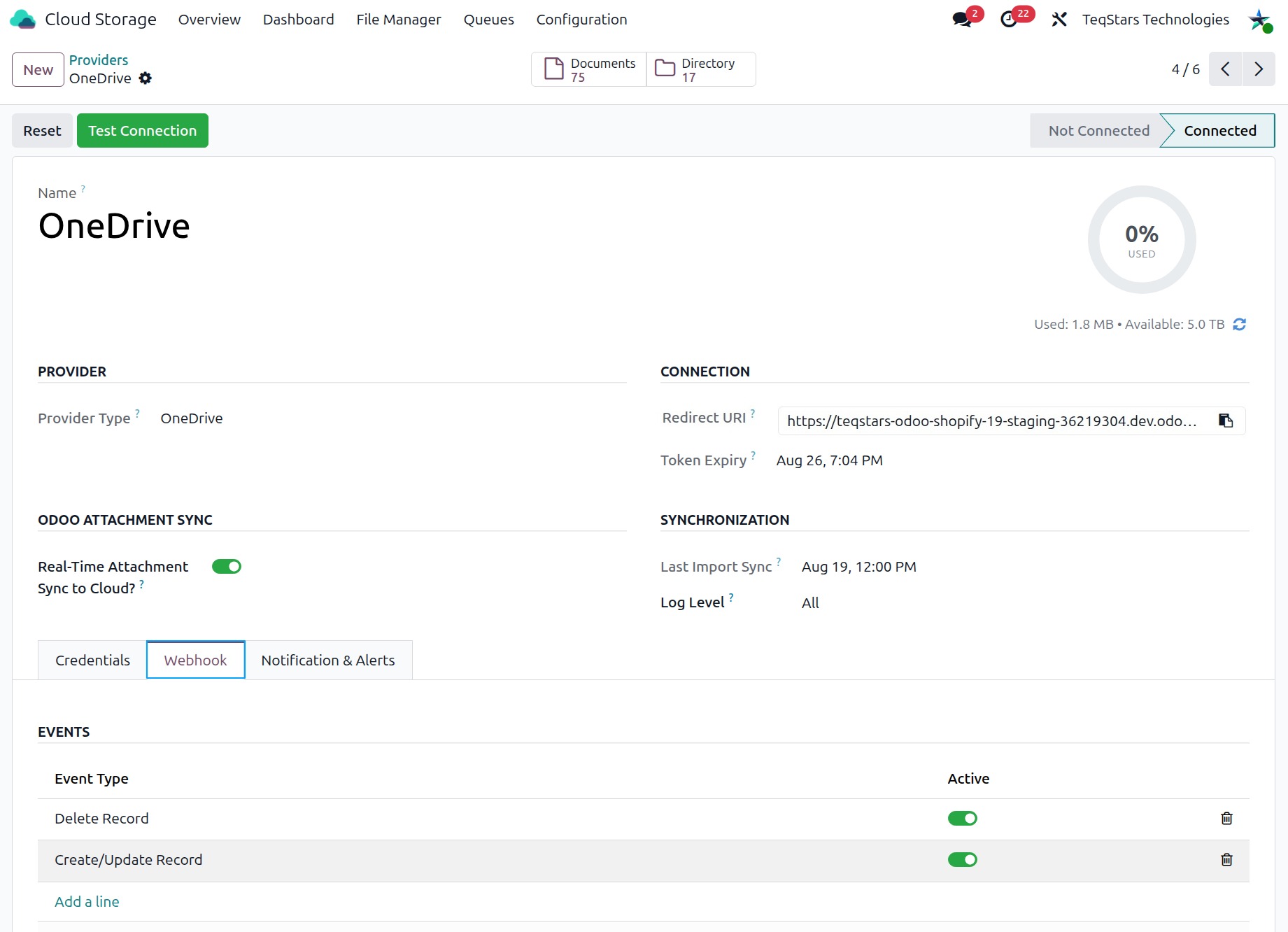Click the Sync to Cloud help question mark
The width and height of the screenshot is (1288, 932).
(141, 584)
